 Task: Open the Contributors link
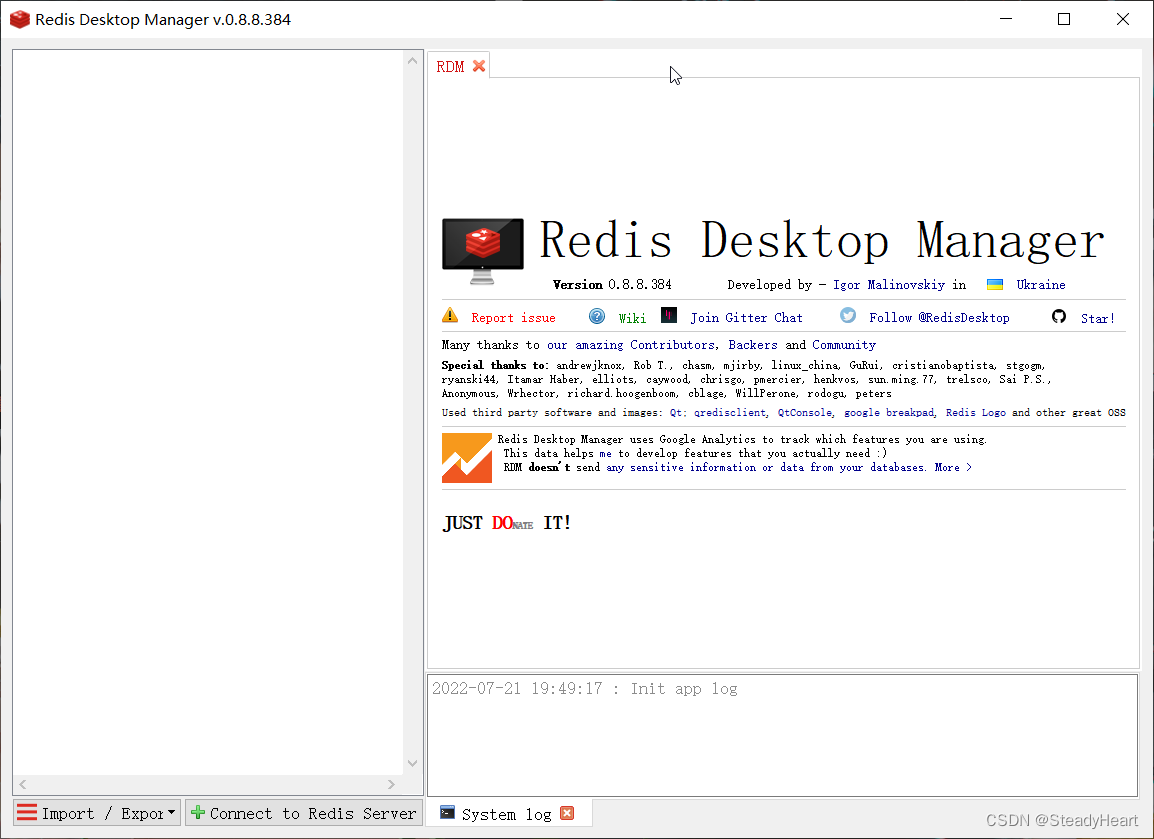(x=672, y=345)
